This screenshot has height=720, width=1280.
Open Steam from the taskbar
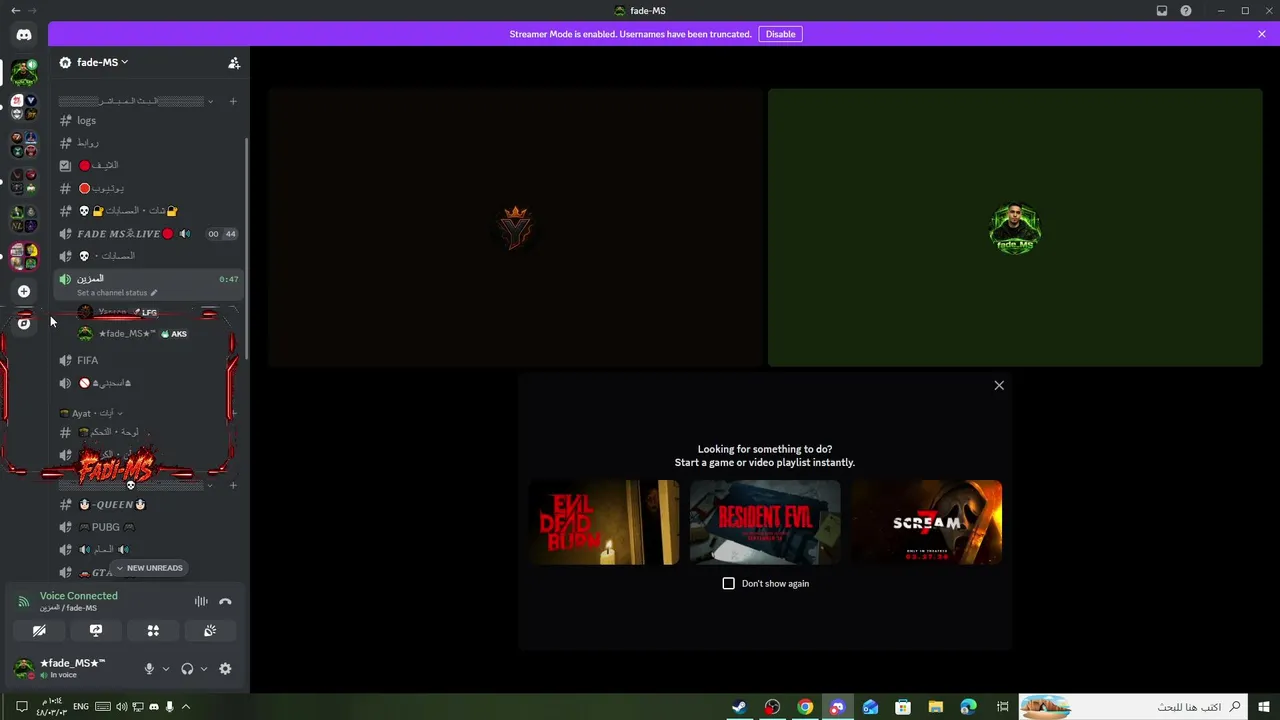point(739,707)
